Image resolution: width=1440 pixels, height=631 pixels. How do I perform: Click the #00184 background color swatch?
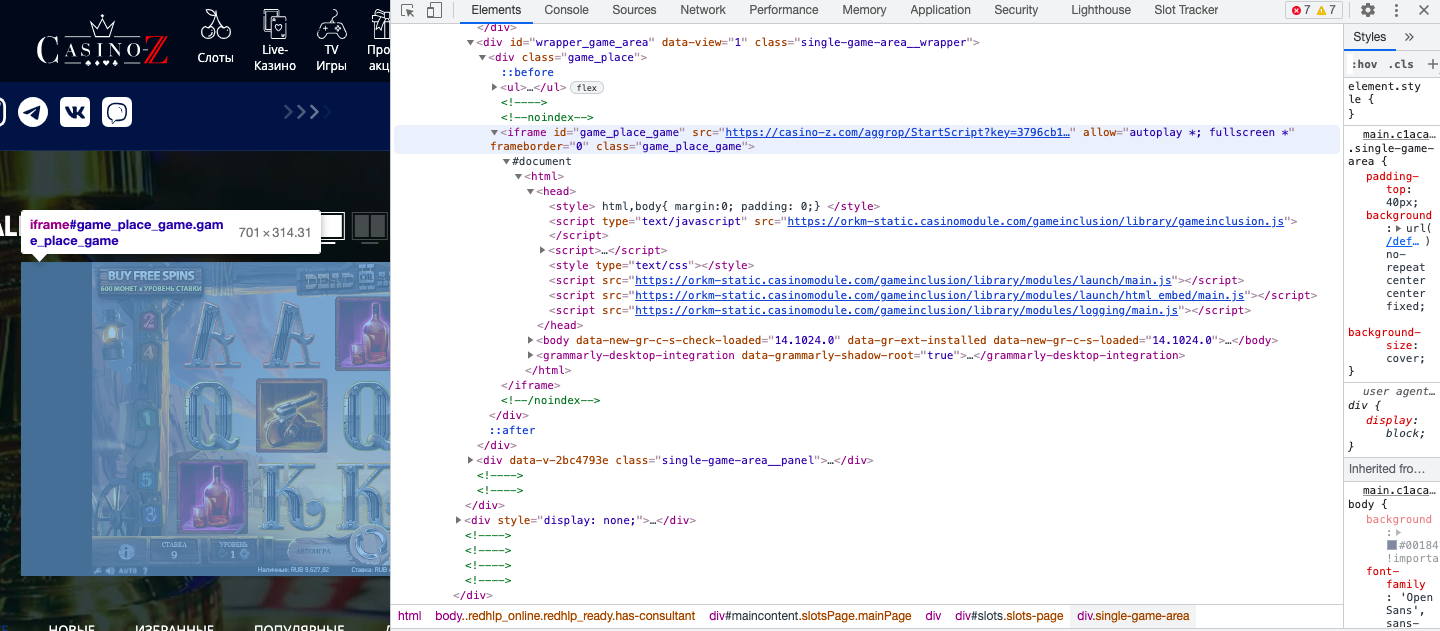click(x=1392, y=546)
